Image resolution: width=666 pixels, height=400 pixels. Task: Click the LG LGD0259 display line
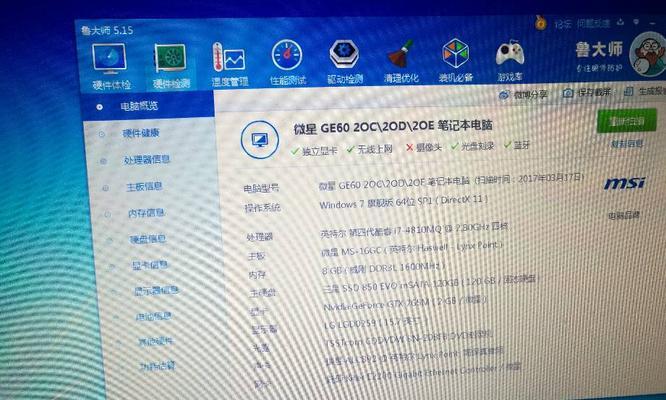[x=375, y=322]
